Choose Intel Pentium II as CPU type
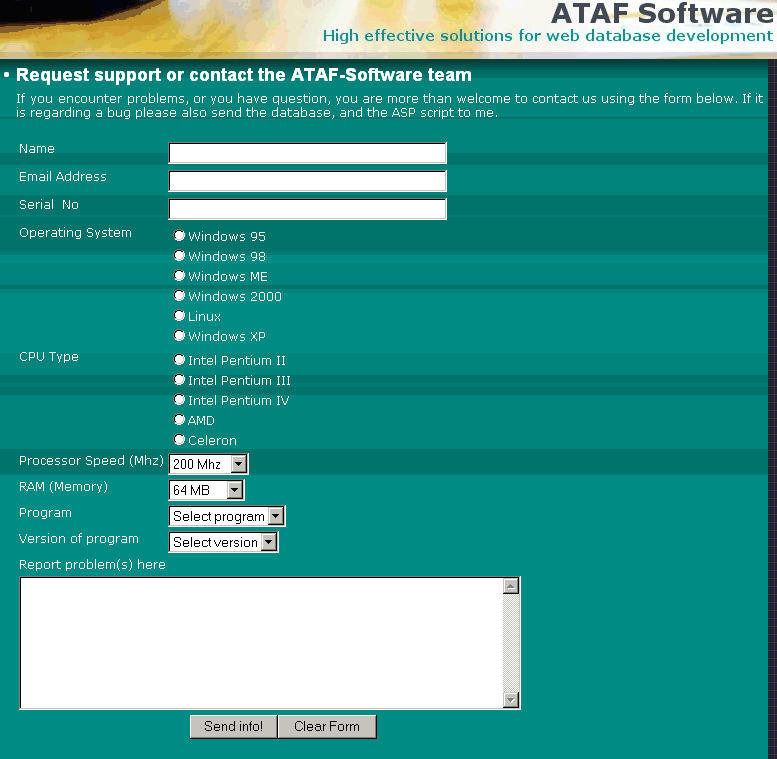The width and height of the screenshot is (777, 759). pyautogui.click(x=179, y=359)
